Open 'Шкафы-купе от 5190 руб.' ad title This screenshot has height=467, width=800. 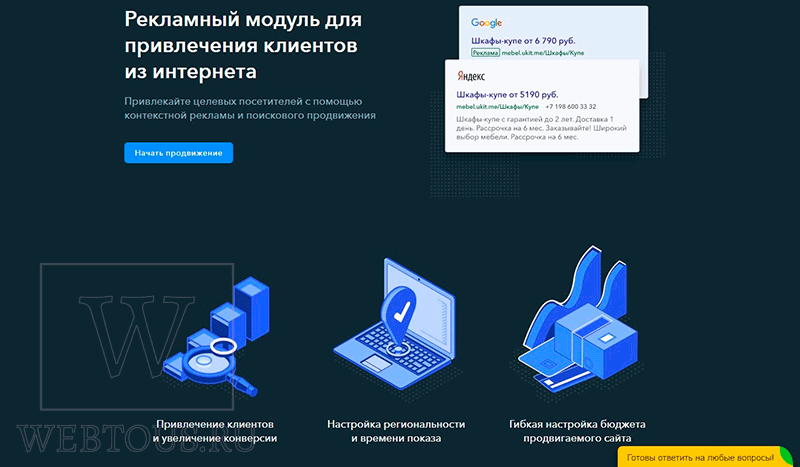507,94
